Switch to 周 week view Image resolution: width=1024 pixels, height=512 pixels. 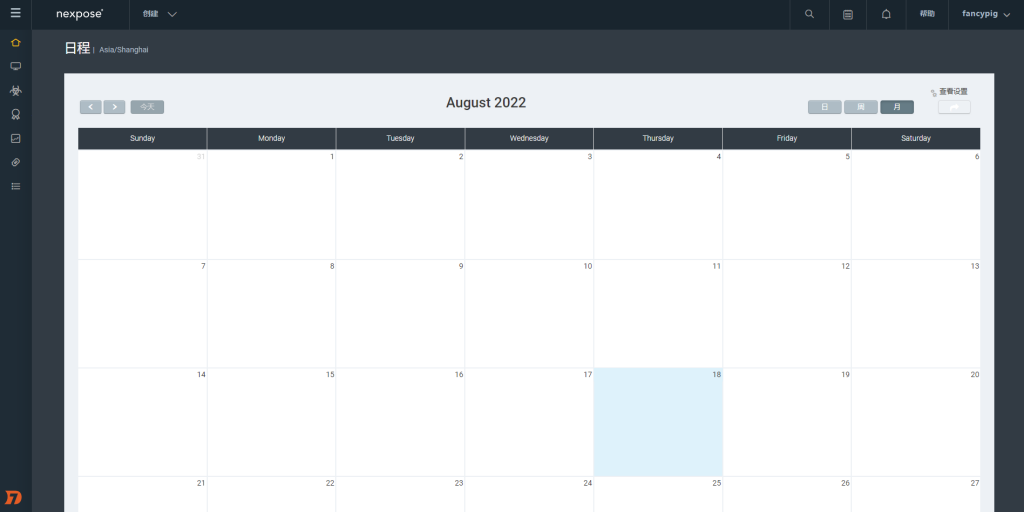click(x=861, y=107)
